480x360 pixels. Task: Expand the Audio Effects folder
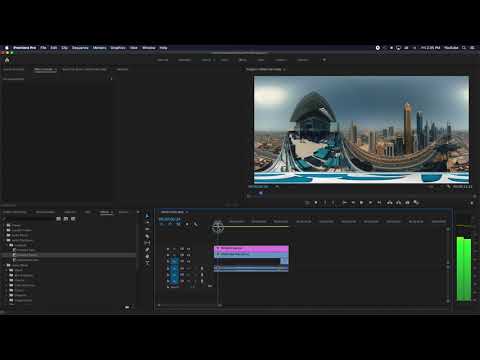click(x=4, y=235)
